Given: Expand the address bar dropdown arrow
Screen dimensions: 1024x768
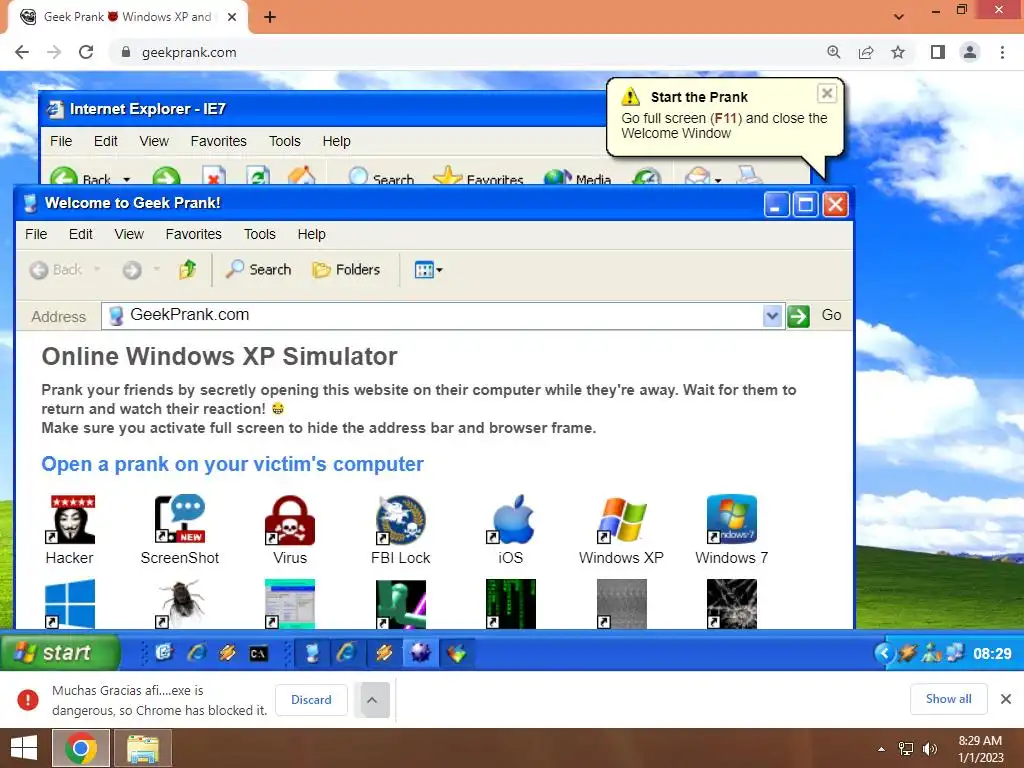Looking at the screenshot, I should click(x=772, y=316).
